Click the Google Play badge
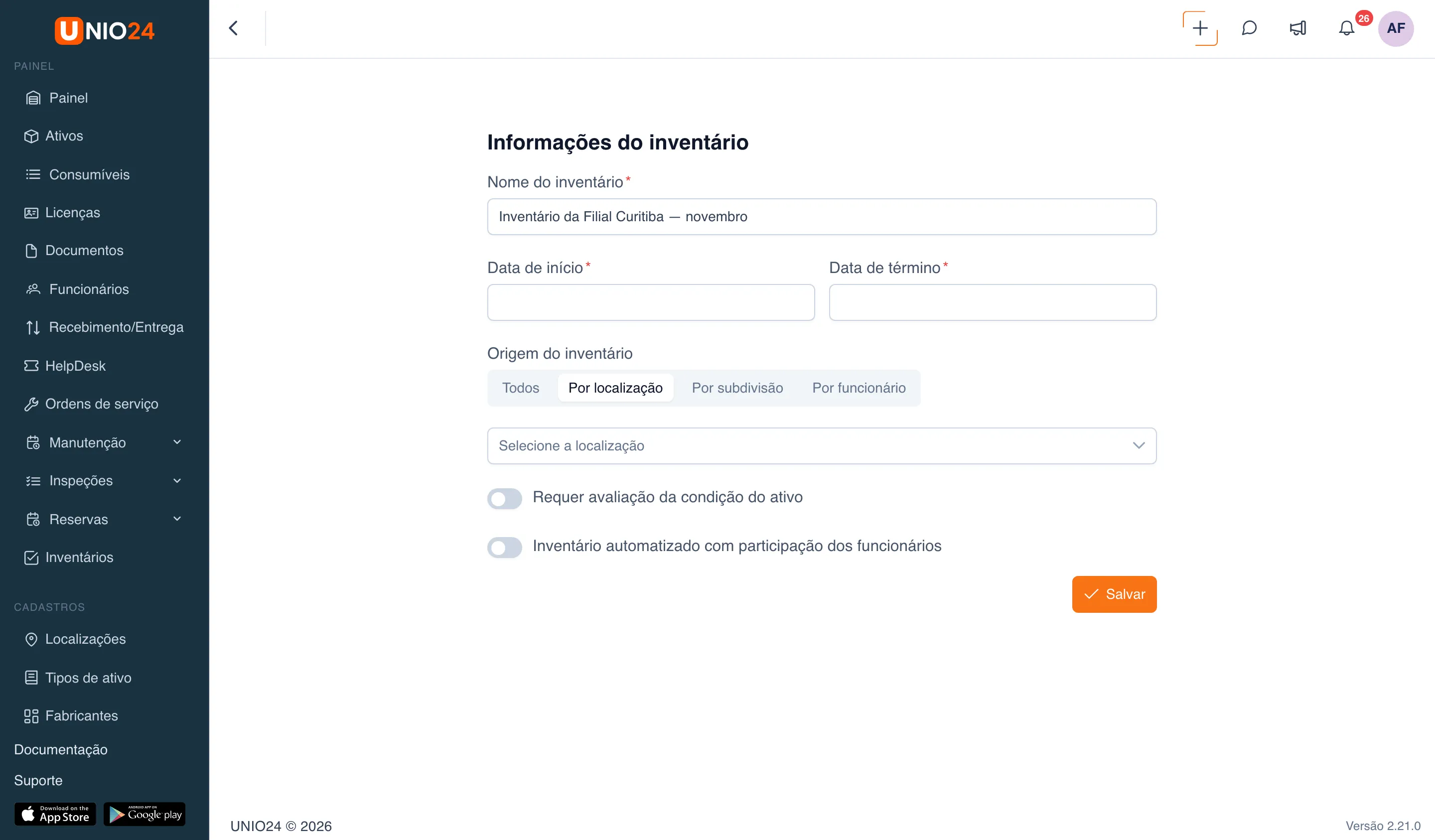The image size is (1435, 840). click(144, 815)
